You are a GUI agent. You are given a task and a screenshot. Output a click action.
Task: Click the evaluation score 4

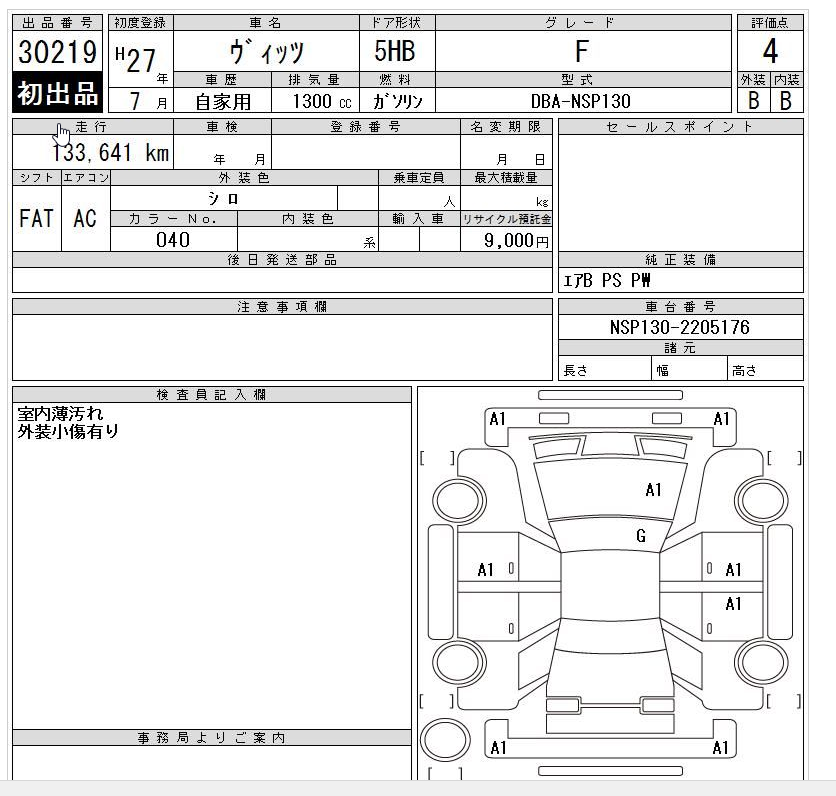coord(770,51)
